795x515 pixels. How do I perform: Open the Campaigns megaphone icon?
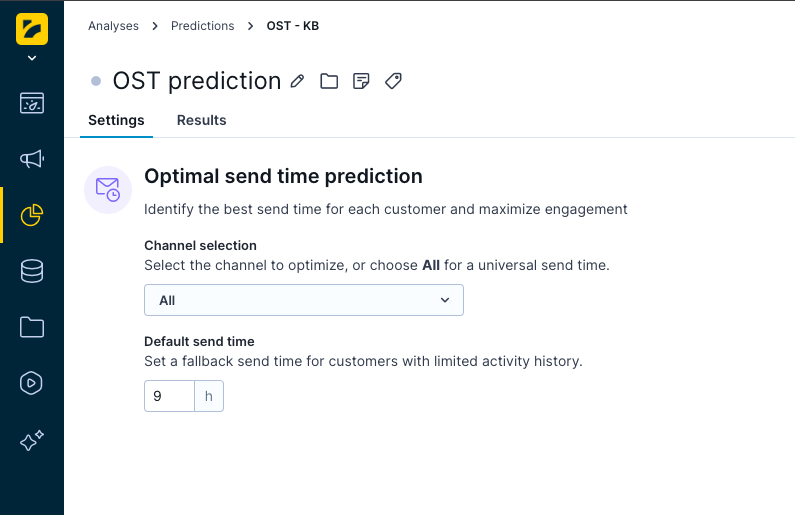[x=32, y=159]
